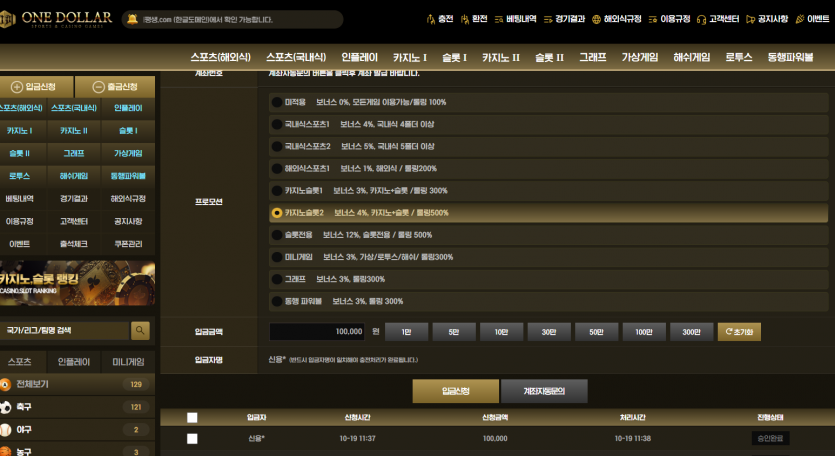
Task: Click the 카지노.슬롯 랭킹 banner
Action: pyautogui.click(x=77, y=283)
